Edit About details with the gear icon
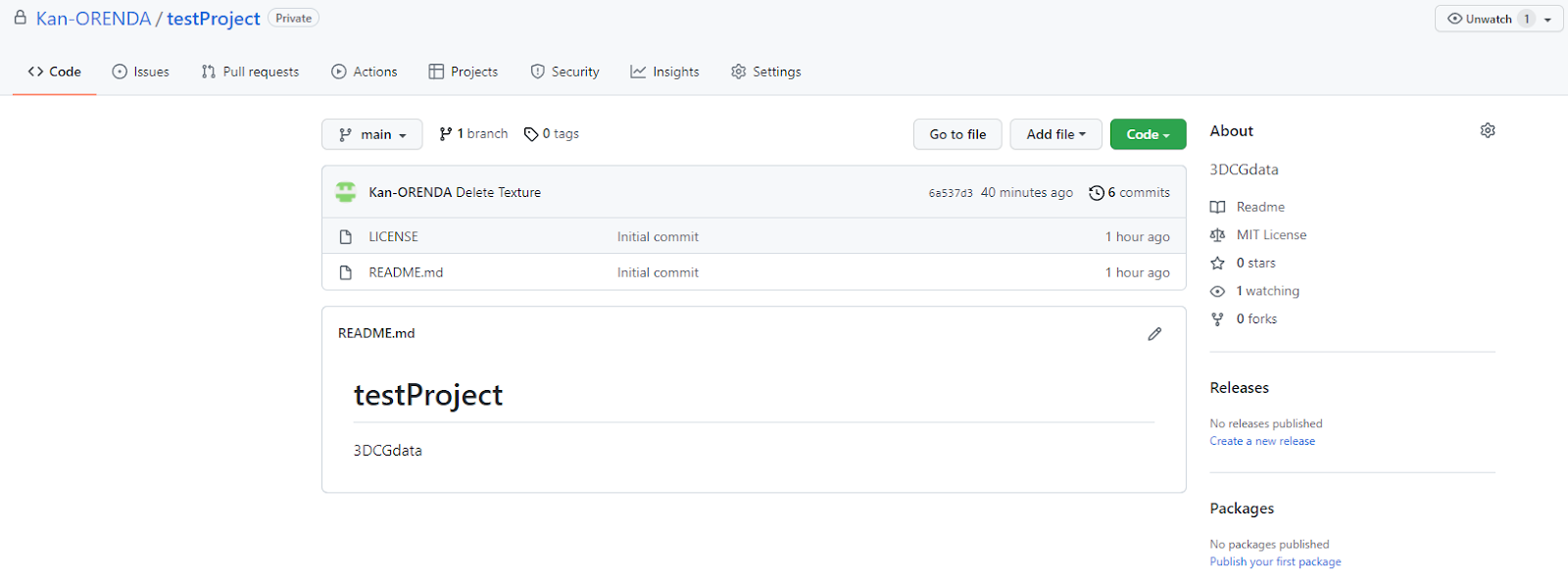 pos(1488,130)
